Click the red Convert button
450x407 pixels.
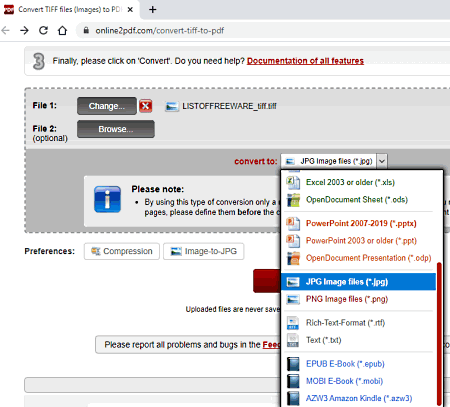(267, 281)
